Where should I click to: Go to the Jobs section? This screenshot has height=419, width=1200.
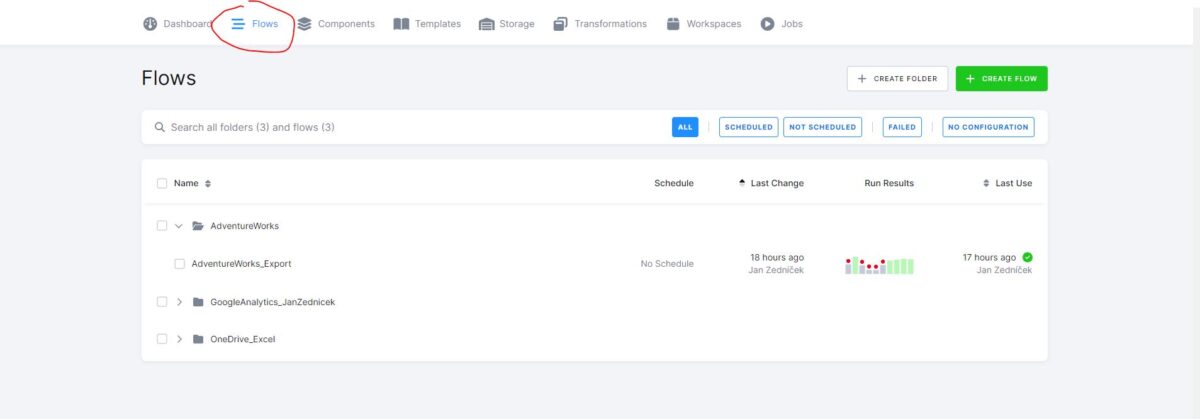pos(781,24)
